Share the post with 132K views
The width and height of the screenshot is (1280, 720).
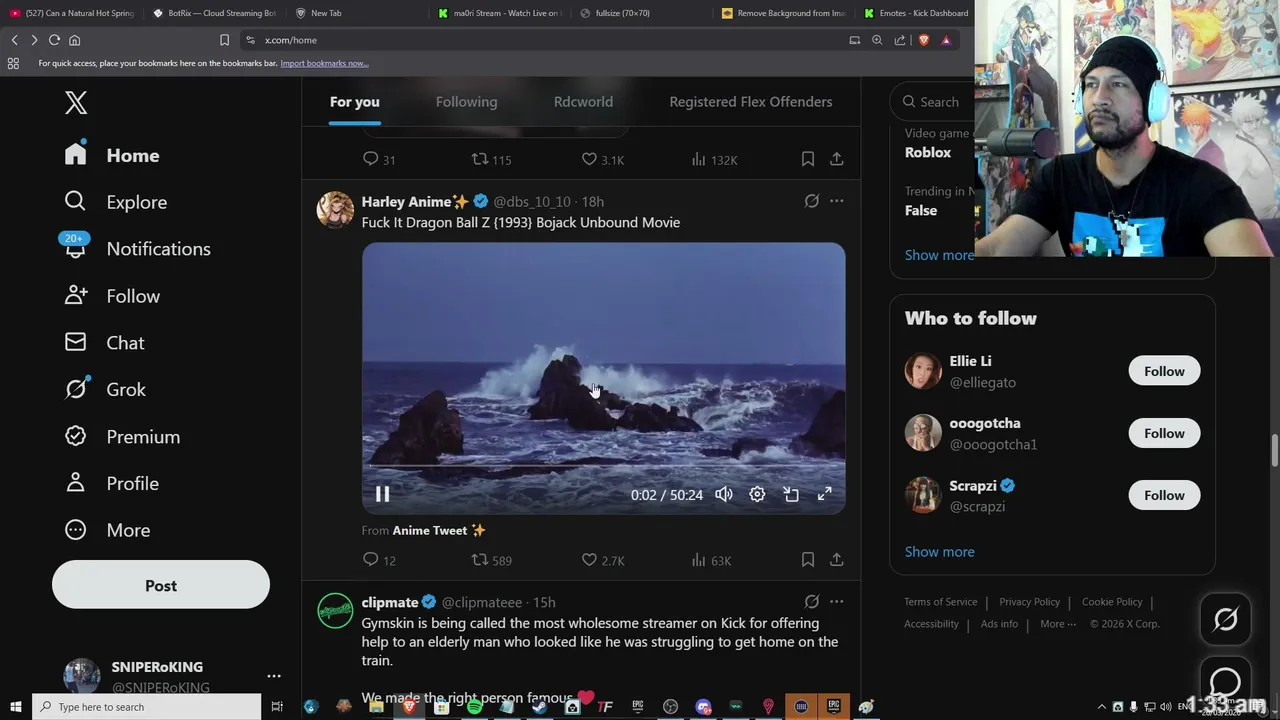837,159
